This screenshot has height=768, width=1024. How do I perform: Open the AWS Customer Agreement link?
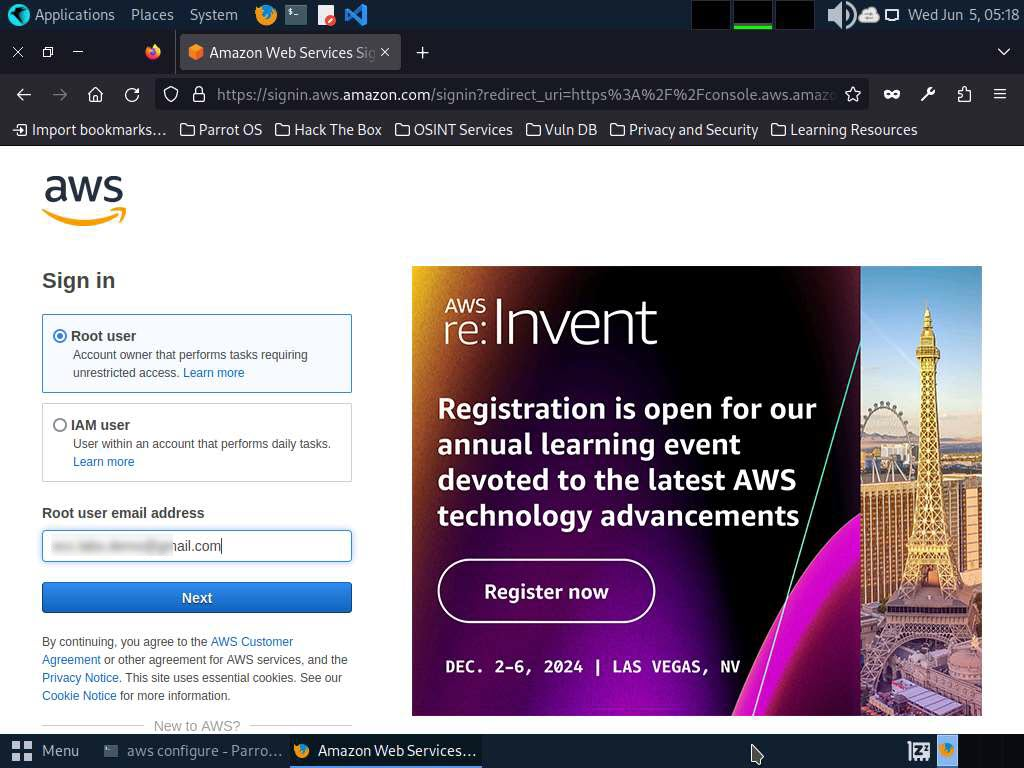(x=251, y=642)
